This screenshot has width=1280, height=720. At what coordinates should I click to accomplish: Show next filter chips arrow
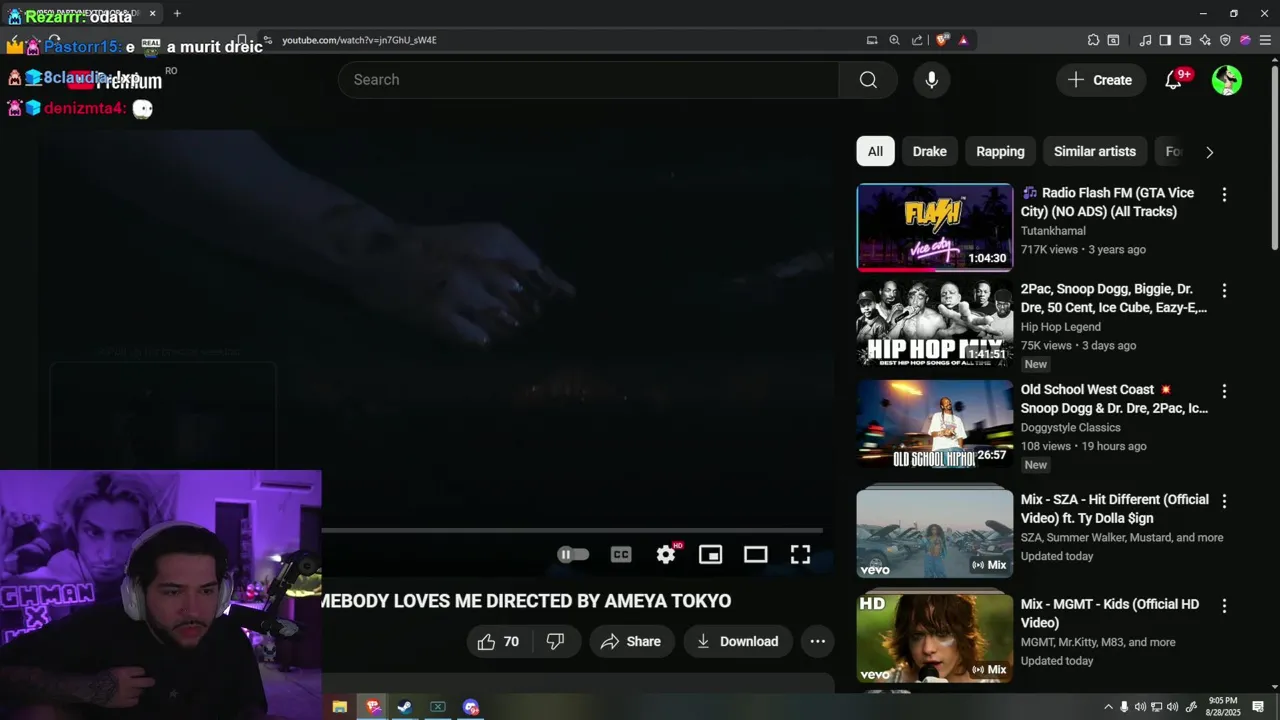pos(1209,152)
